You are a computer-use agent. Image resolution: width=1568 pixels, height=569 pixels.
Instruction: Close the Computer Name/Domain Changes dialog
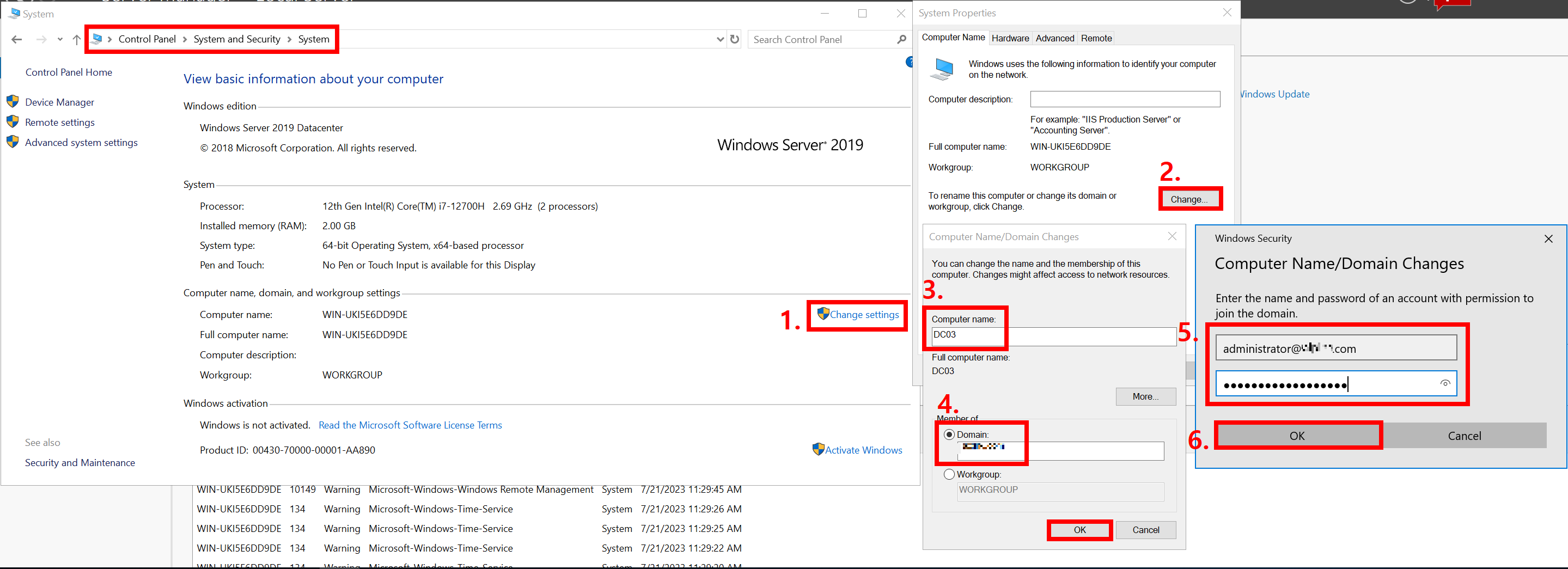[x=1172, y=236]
